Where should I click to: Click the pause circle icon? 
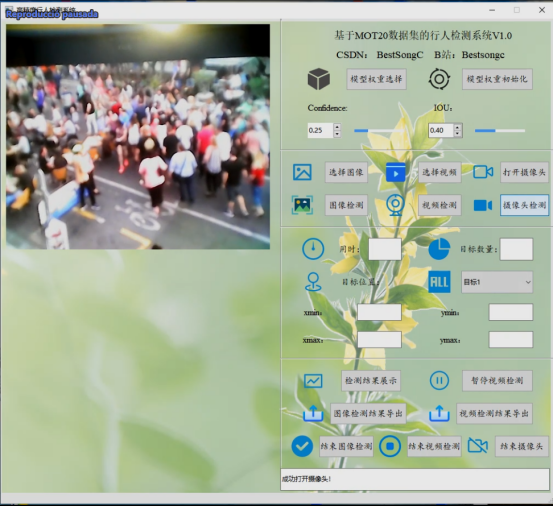click(x=439, y=381)
